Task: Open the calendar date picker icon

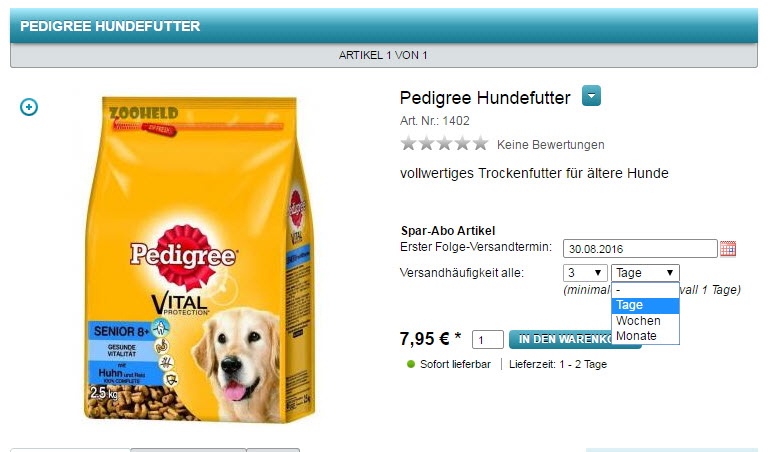Action: pos(728,249)
